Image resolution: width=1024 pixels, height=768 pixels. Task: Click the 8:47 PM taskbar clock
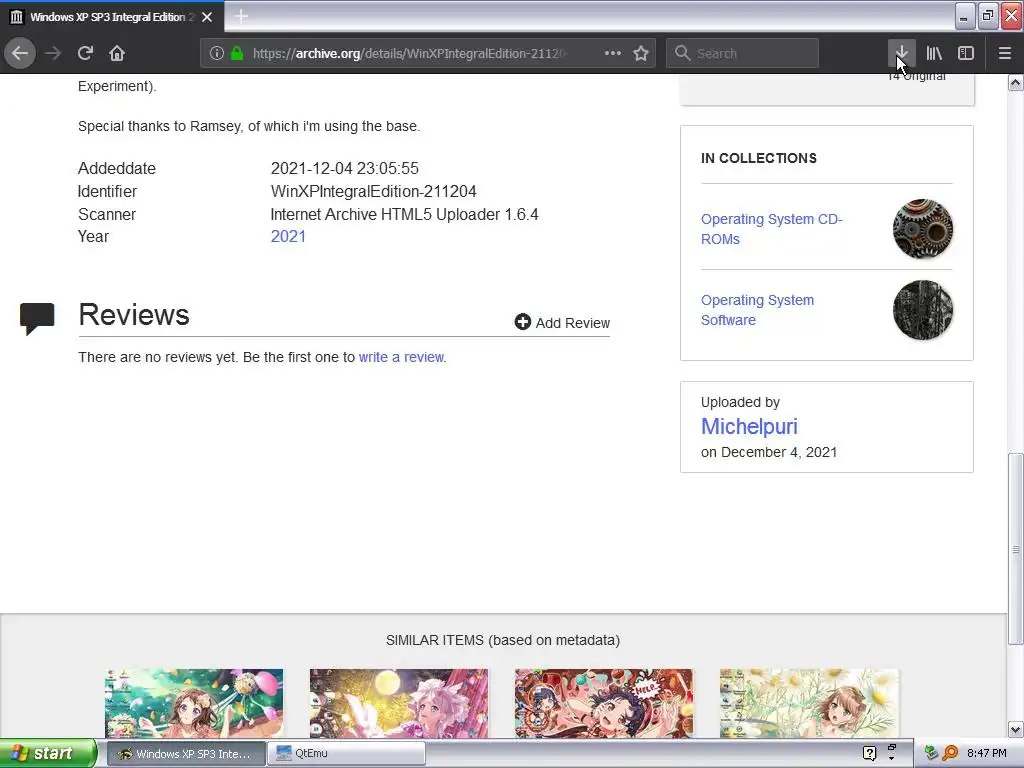pyautogui.click(x=987, y=753)
